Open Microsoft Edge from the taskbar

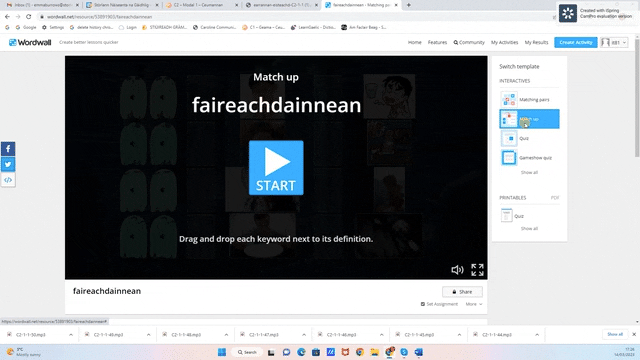click(x=301, y=352)
